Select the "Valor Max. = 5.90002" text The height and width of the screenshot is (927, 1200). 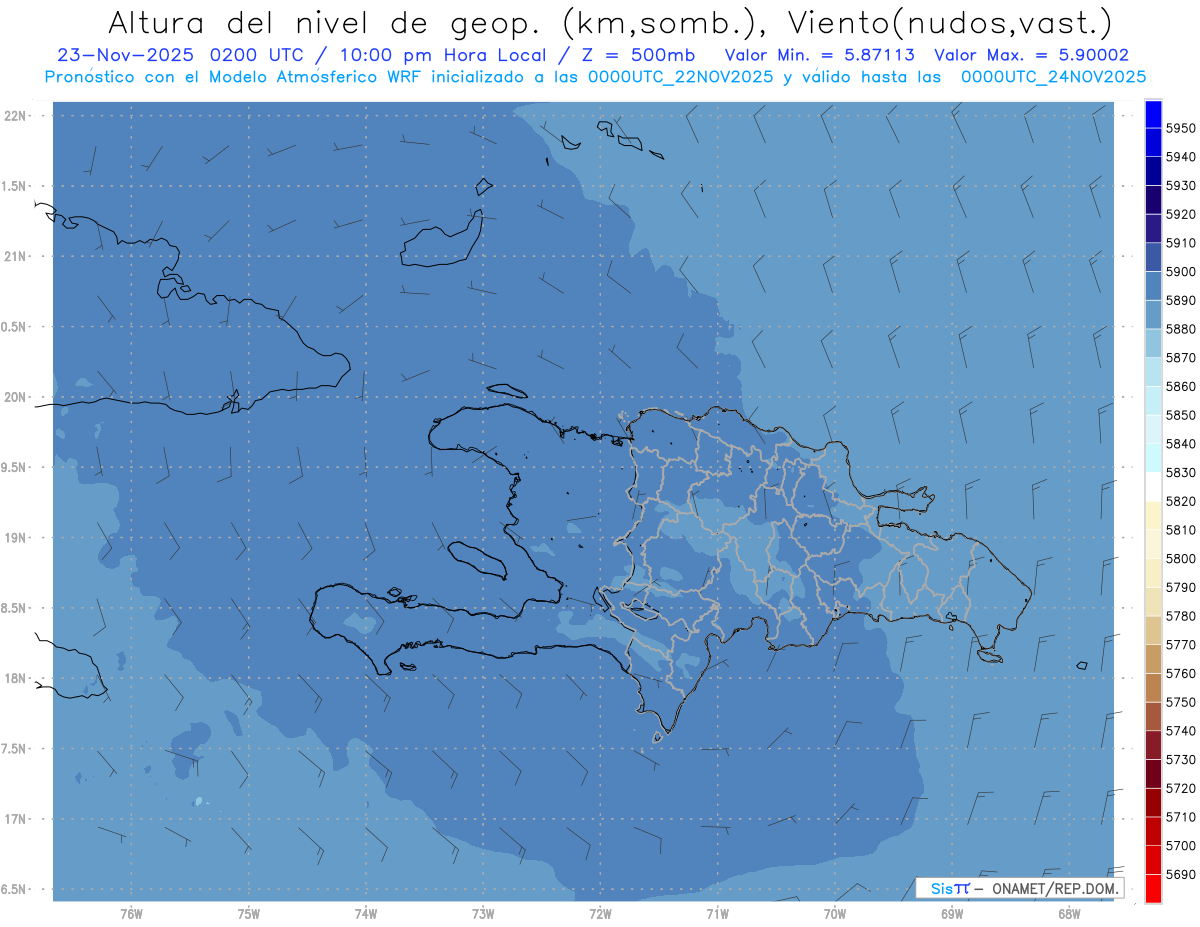pyautogui.click(x=1031, y=56)
